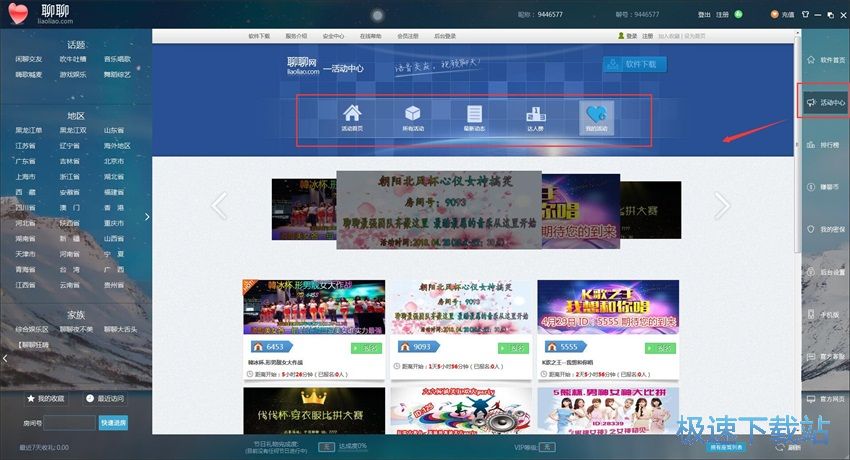Image resolution: width=850 pixels, height=460 pixels.
Task: Show next carousel banner
Action: tap(722, 206)
